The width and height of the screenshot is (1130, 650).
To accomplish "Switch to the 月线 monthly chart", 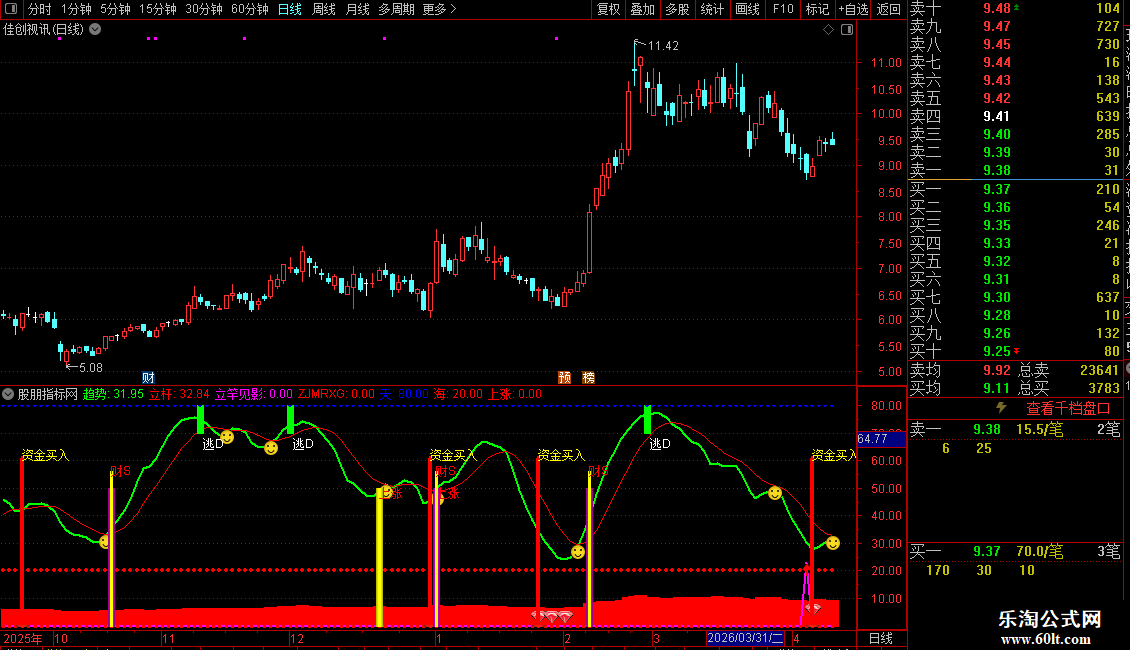I will 357,9.
